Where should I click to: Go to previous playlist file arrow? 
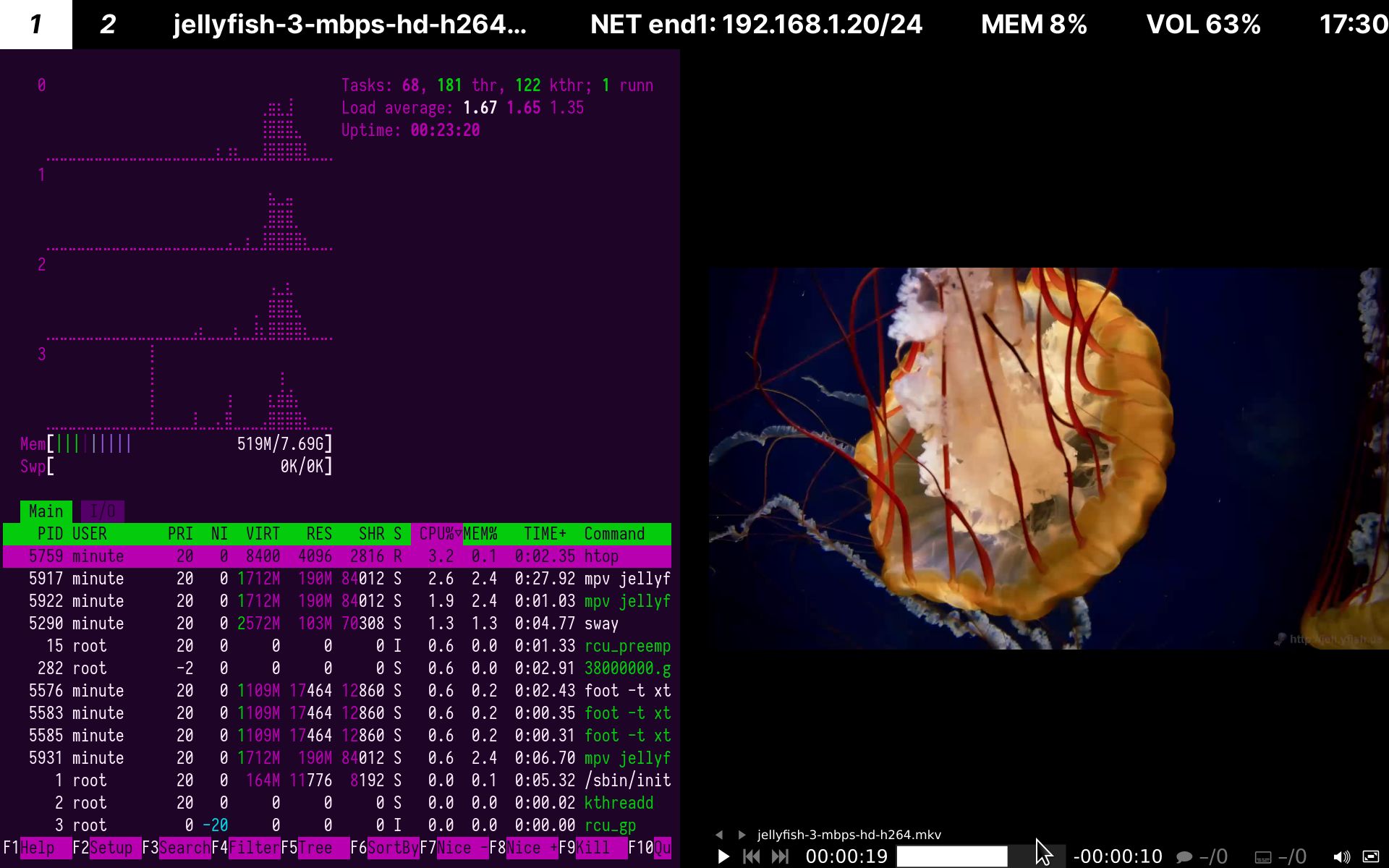click(719, 835)
